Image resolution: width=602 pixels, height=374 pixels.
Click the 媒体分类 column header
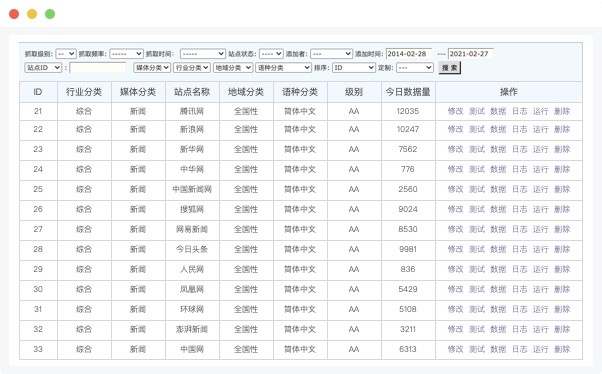[138, 92]
